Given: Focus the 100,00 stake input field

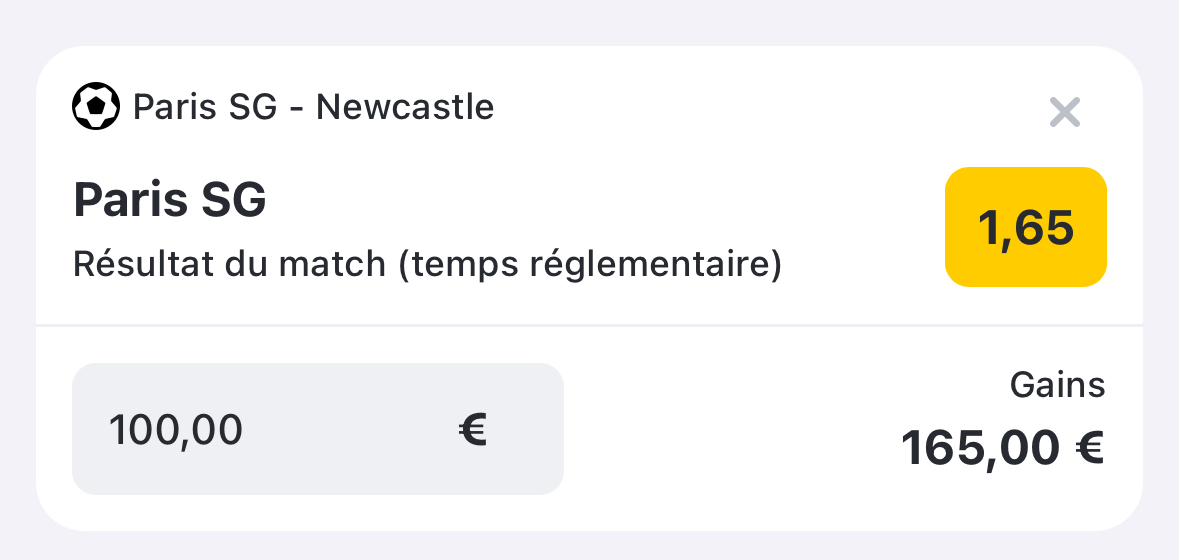Looking at the screenshot, I should click(x=317, y=429).
